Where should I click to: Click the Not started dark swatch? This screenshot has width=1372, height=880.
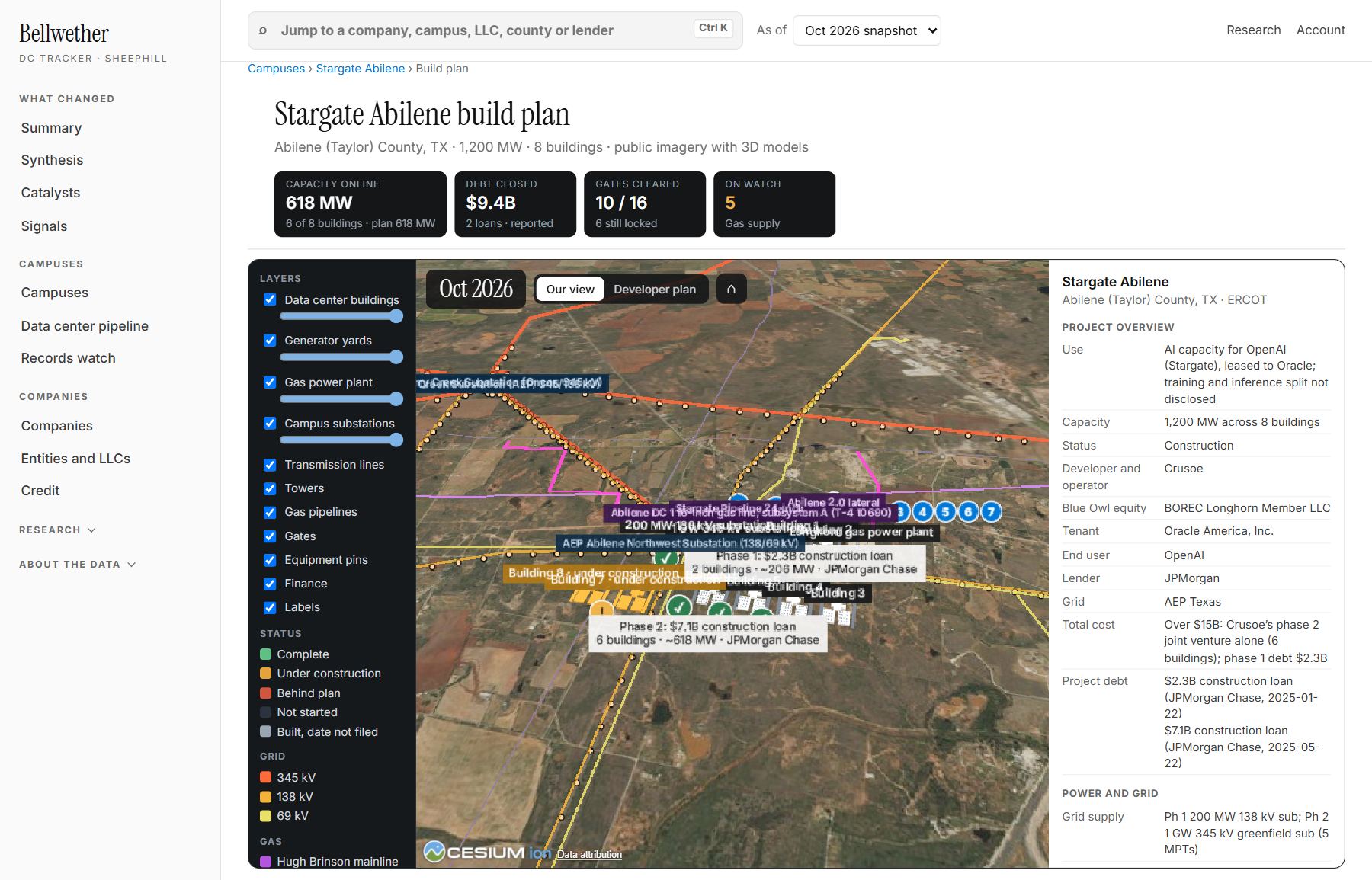tap(266, 712)
